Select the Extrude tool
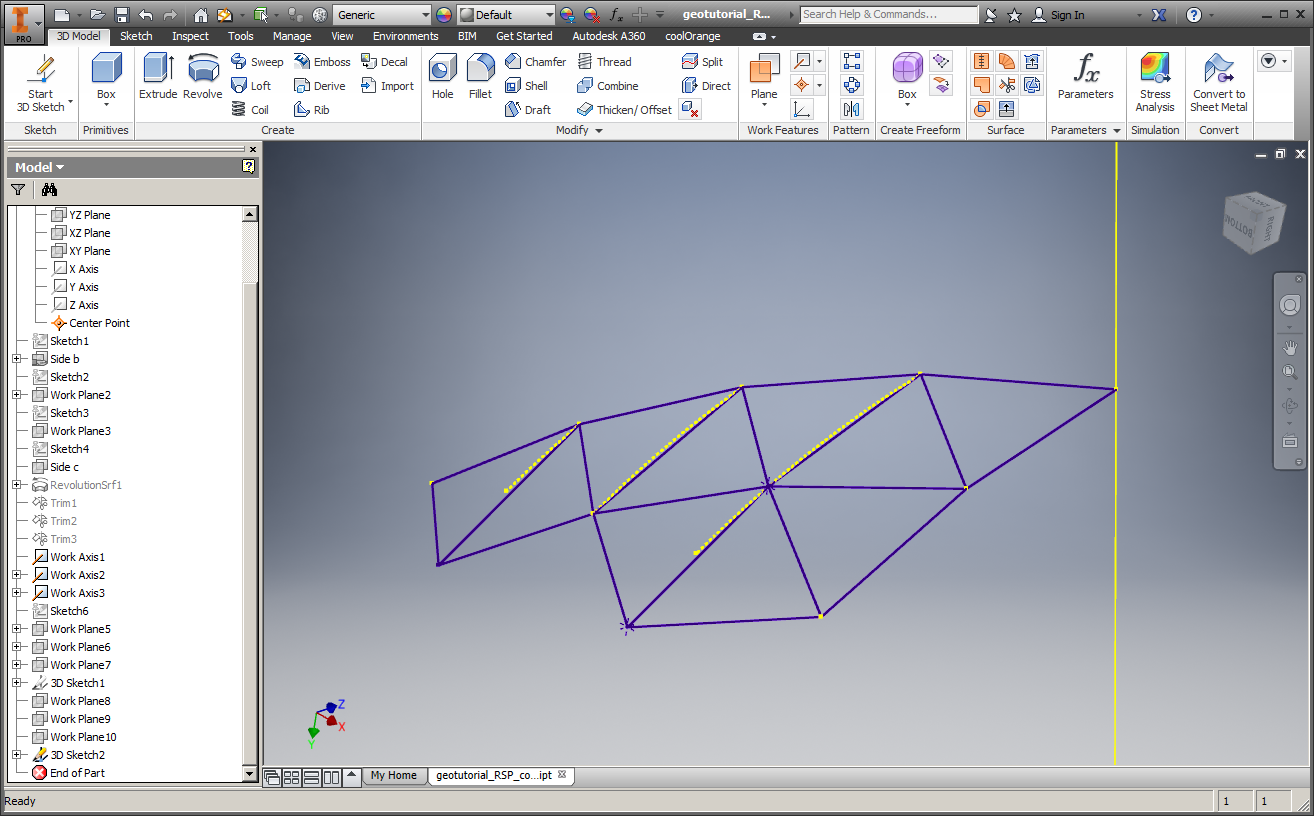Screen dimensions: 1314x816 click(158, 77)
